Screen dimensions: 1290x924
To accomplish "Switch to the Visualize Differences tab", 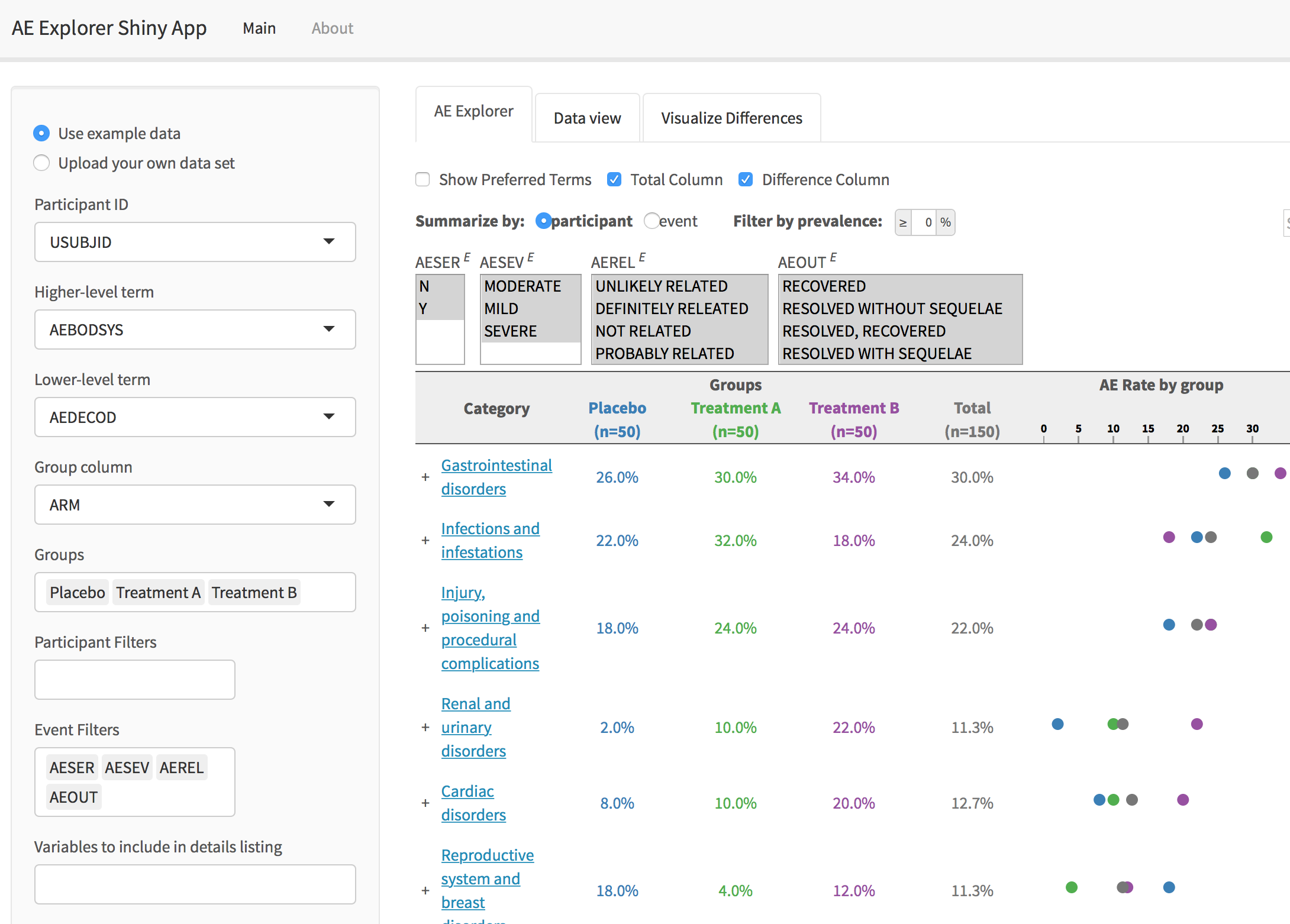I will coord(731,117).
